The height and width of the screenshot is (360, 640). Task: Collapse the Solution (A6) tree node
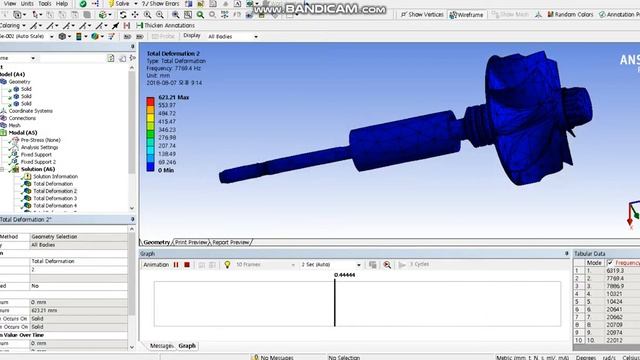click(x=2, y=169)
